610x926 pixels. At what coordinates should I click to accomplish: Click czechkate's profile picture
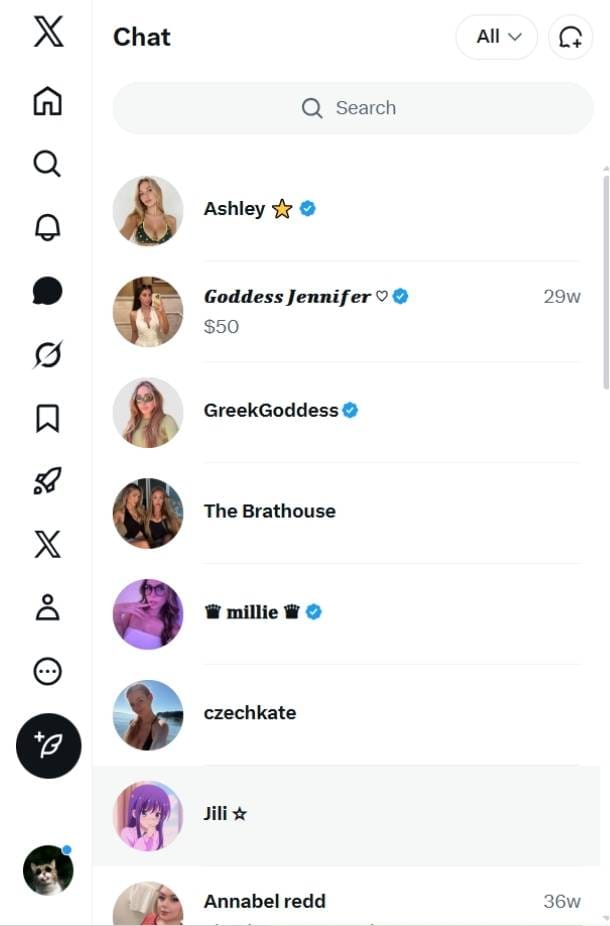(147, 714)
